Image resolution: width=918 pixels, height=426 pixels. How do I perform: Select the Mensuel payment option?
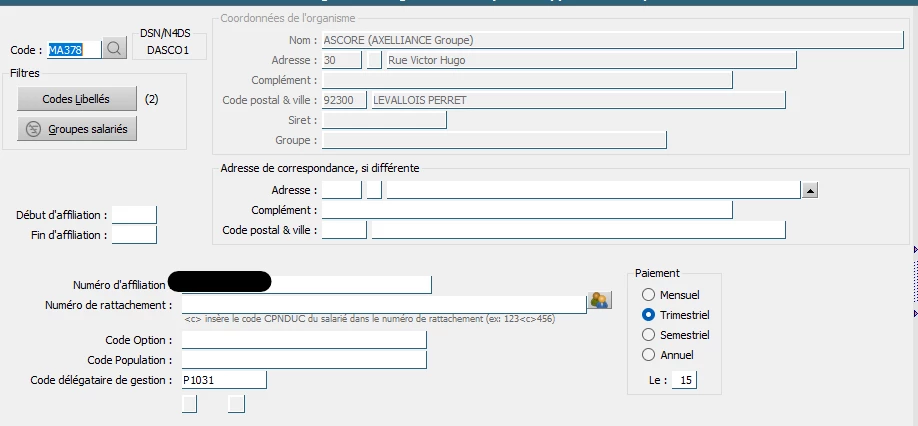pyautogui.click(x=648, y=295)
